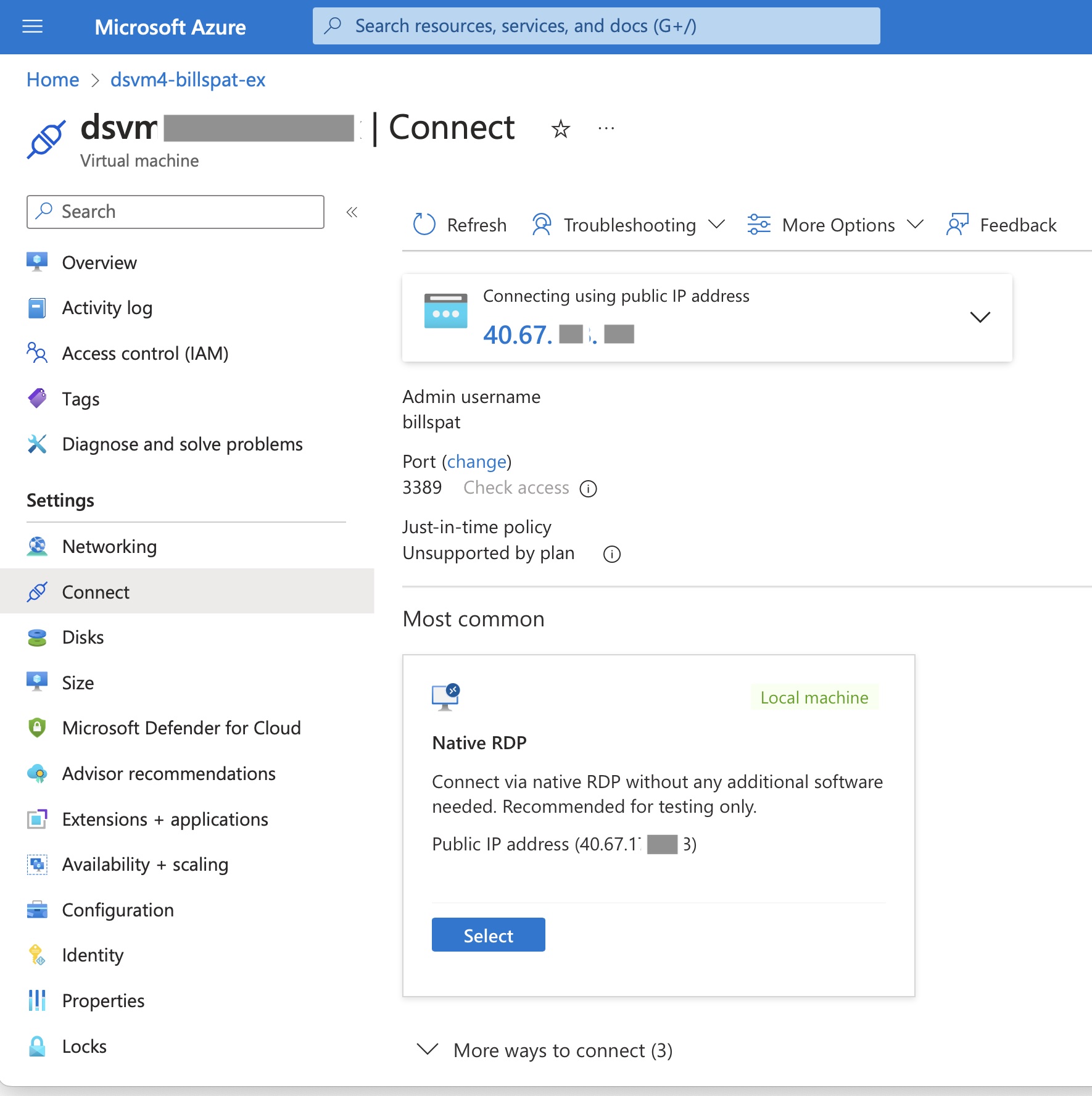Click Select for Native RDP
Screen dimensions: 1092x1096
(x=488, y=934)
